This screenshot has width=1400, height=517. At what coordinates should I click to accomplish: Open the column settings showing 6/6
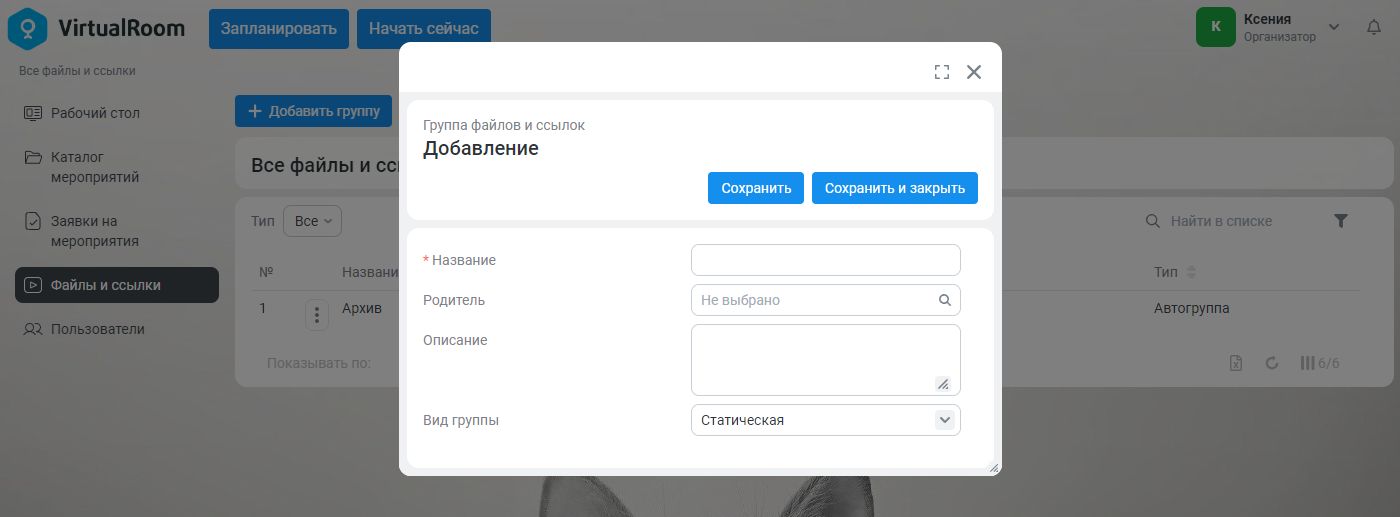click(x=1319, y=363)
